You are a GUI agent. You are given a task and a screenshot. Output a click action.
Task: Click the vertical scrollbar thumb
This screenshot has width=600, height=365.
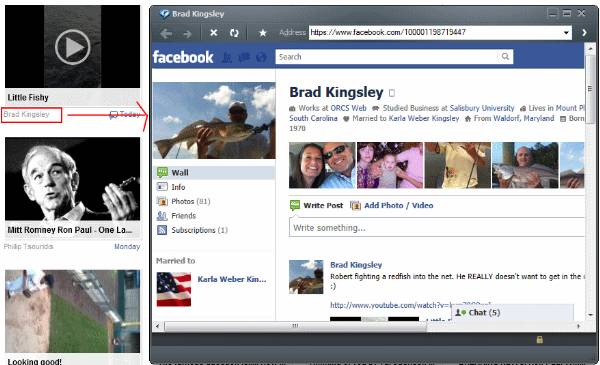point(590,89)
